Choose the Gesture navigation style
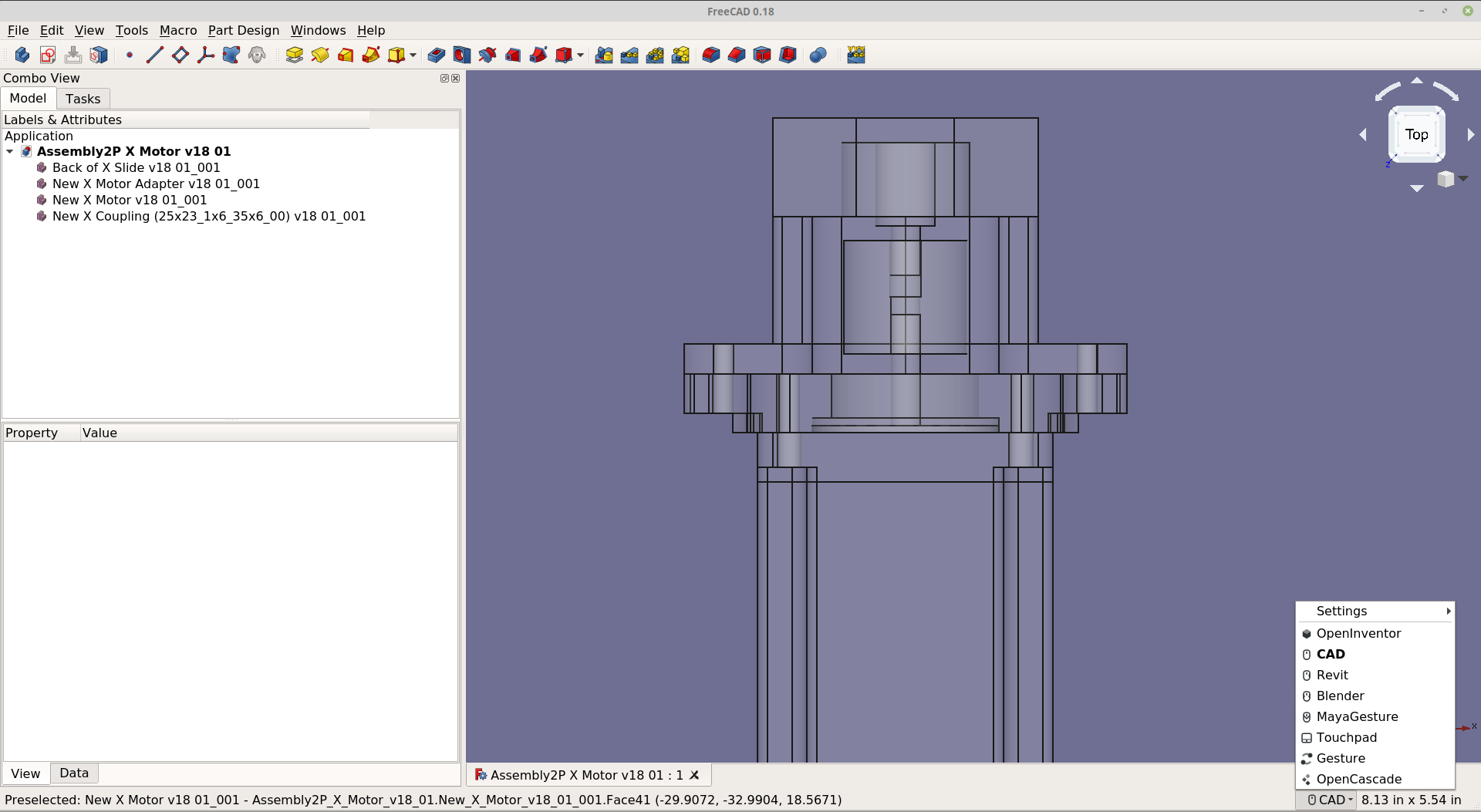 (1375, 758)
